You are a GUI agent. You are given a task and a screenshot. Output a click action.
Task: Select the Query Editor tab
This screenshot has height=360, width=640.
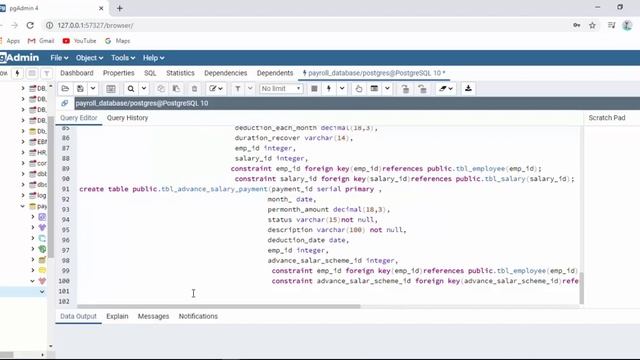pos(79,118)
